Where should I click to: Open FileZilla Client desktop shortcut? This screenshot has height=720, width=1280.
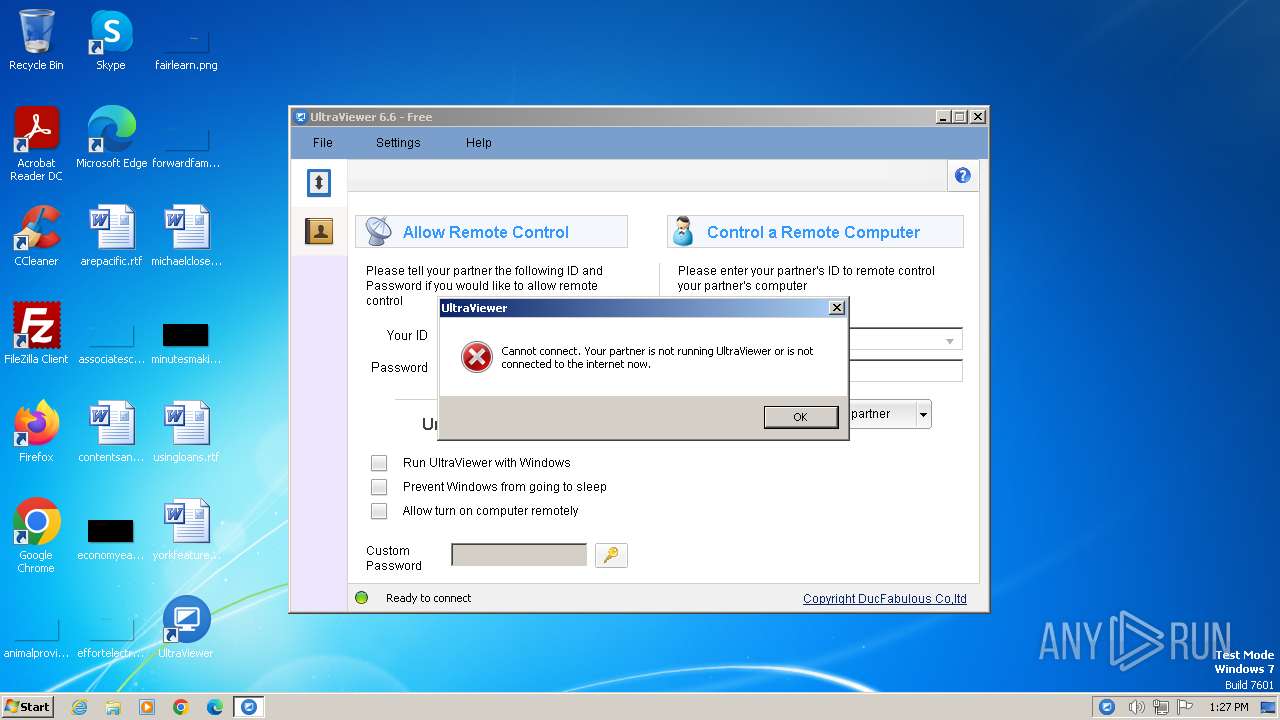point(36,334)
